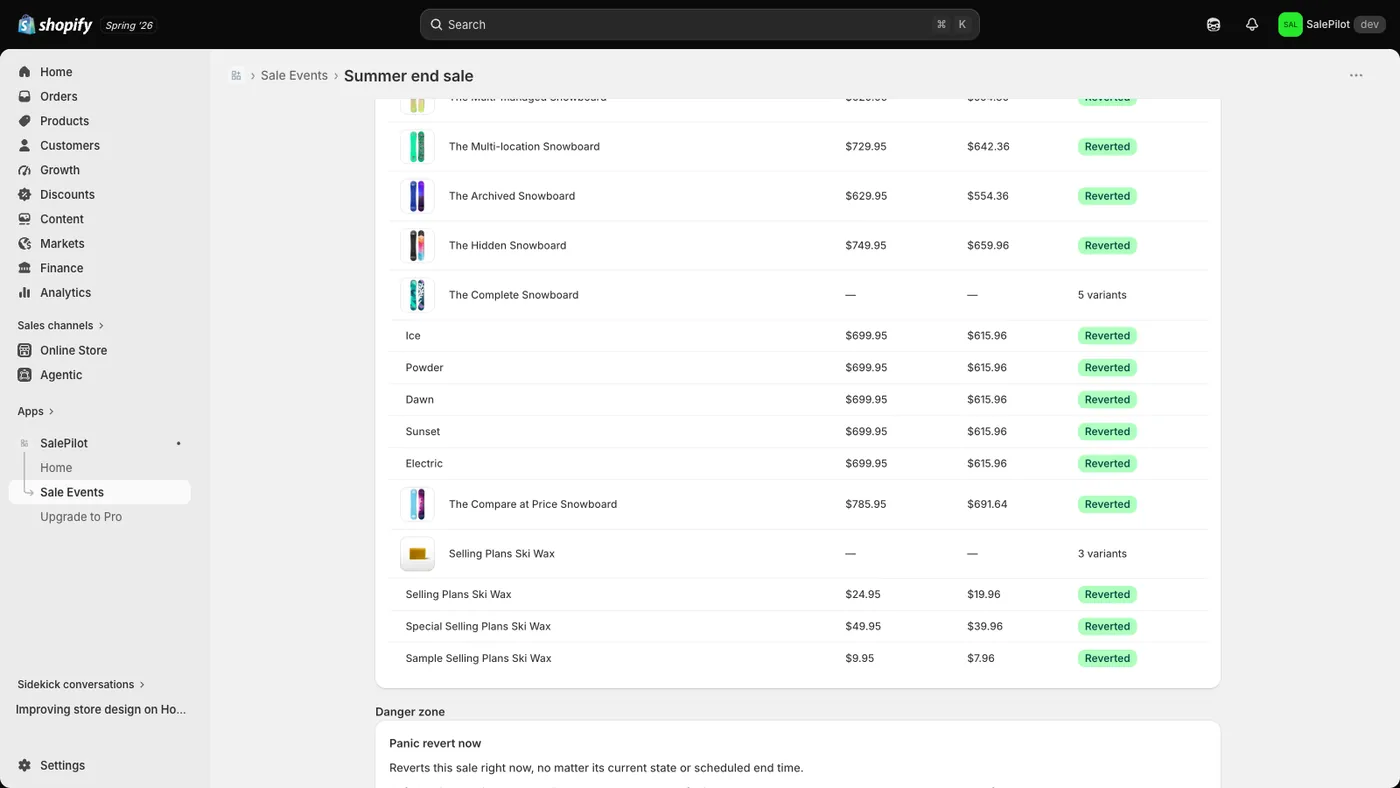Click the Orders icon in sidebar
This screenshot has height=788, width=1400.
[x=25, y=97]
